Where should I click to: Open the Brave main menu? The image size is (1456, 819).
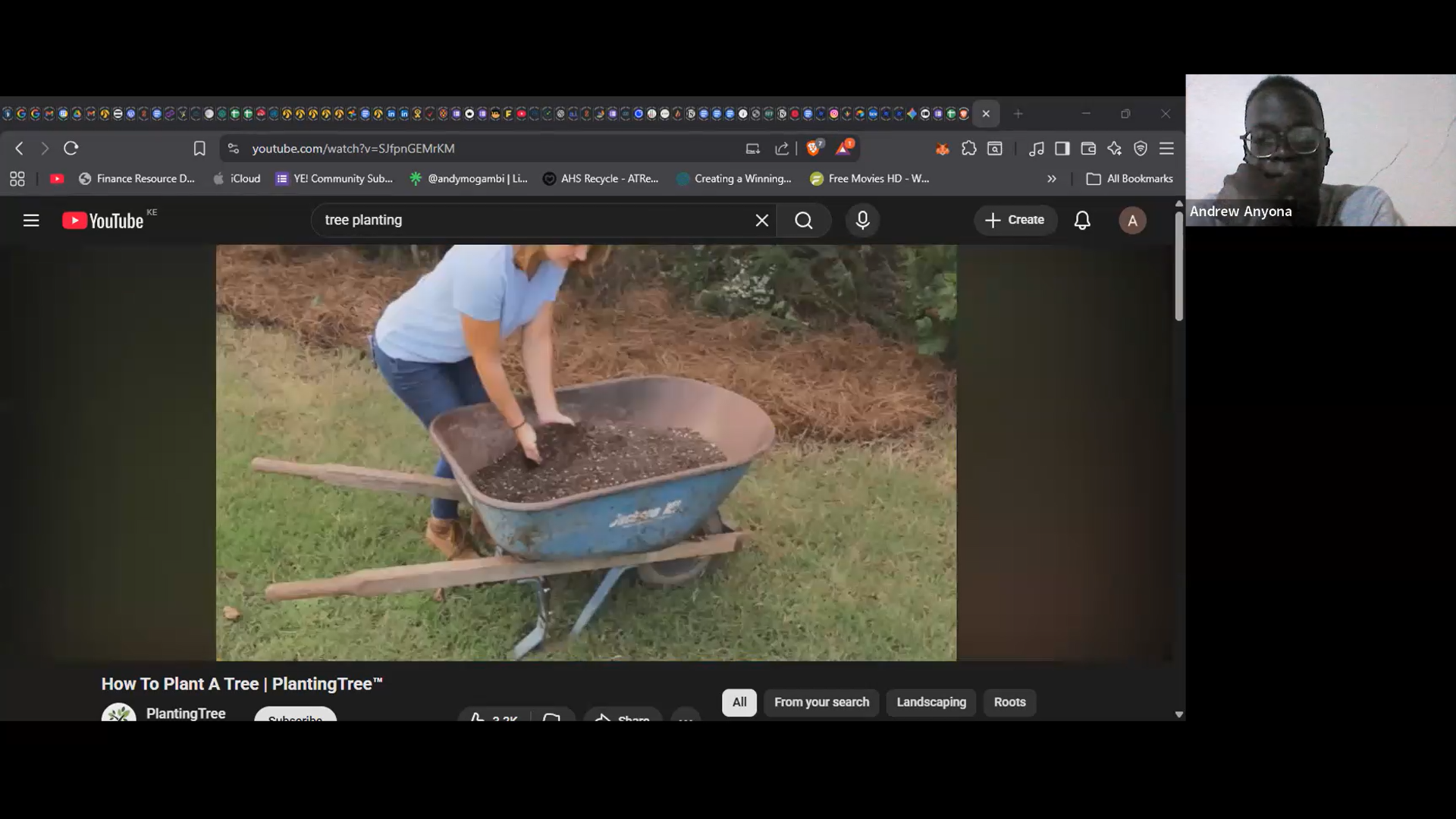(x=1166, y=149)
